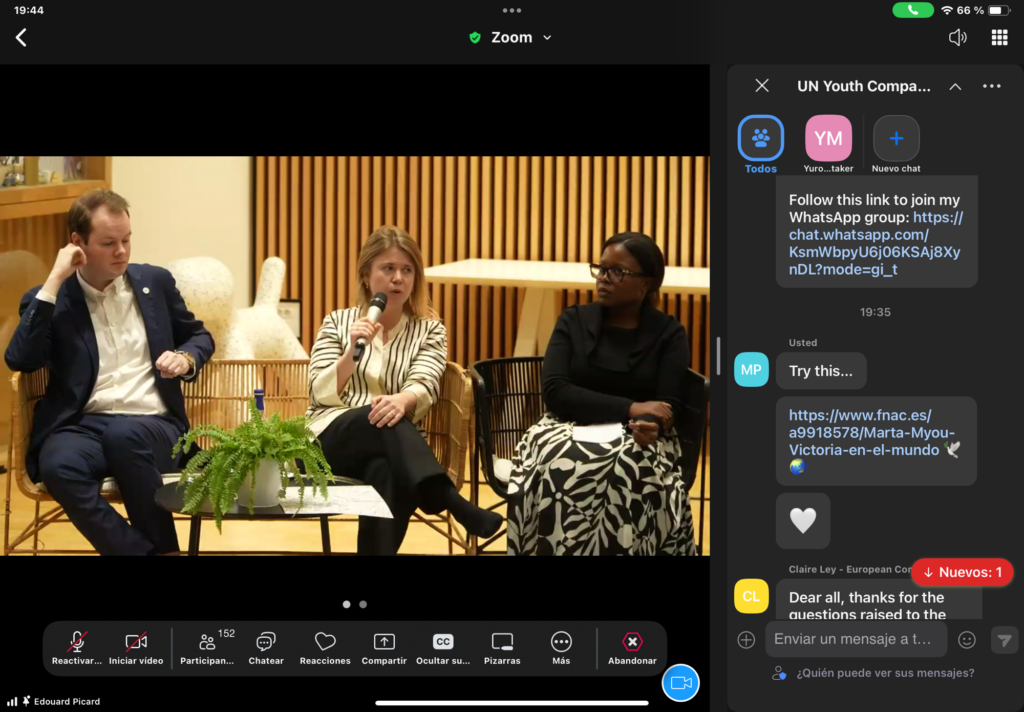Image resolution: width=1024 pixels, height=712 pixels.
Task: Click the Enviar un mensaje input field
Action: (x=853, y=639)
